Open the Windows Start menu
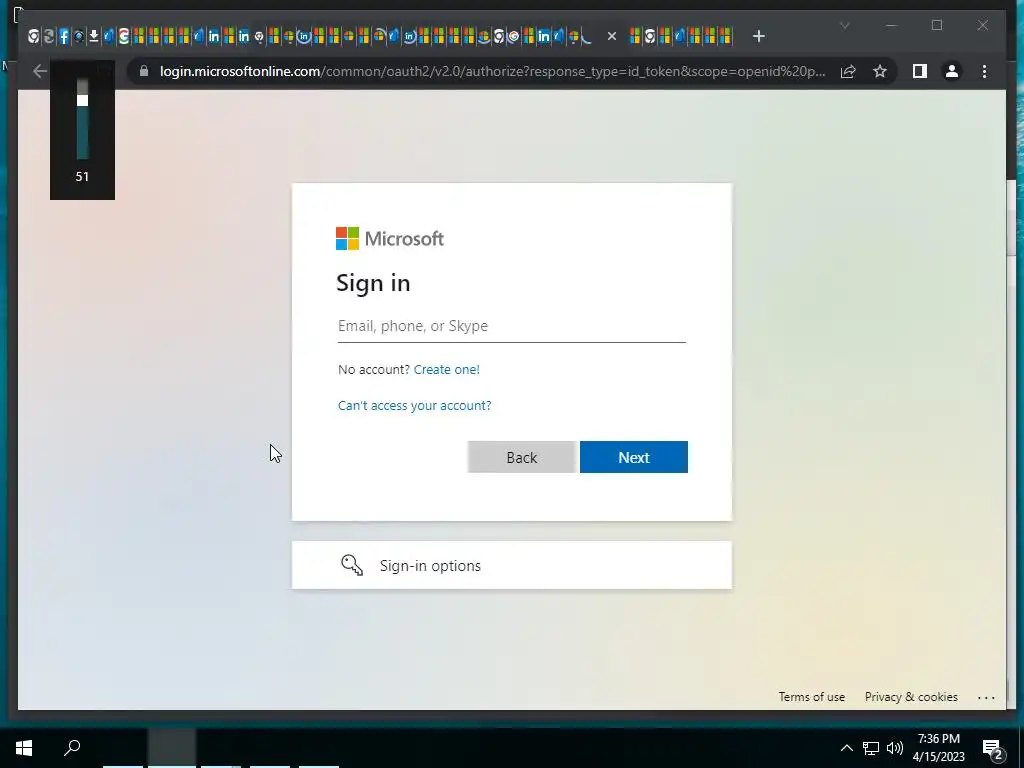The height and width of the screenshot is (768, 1024). 24,748
